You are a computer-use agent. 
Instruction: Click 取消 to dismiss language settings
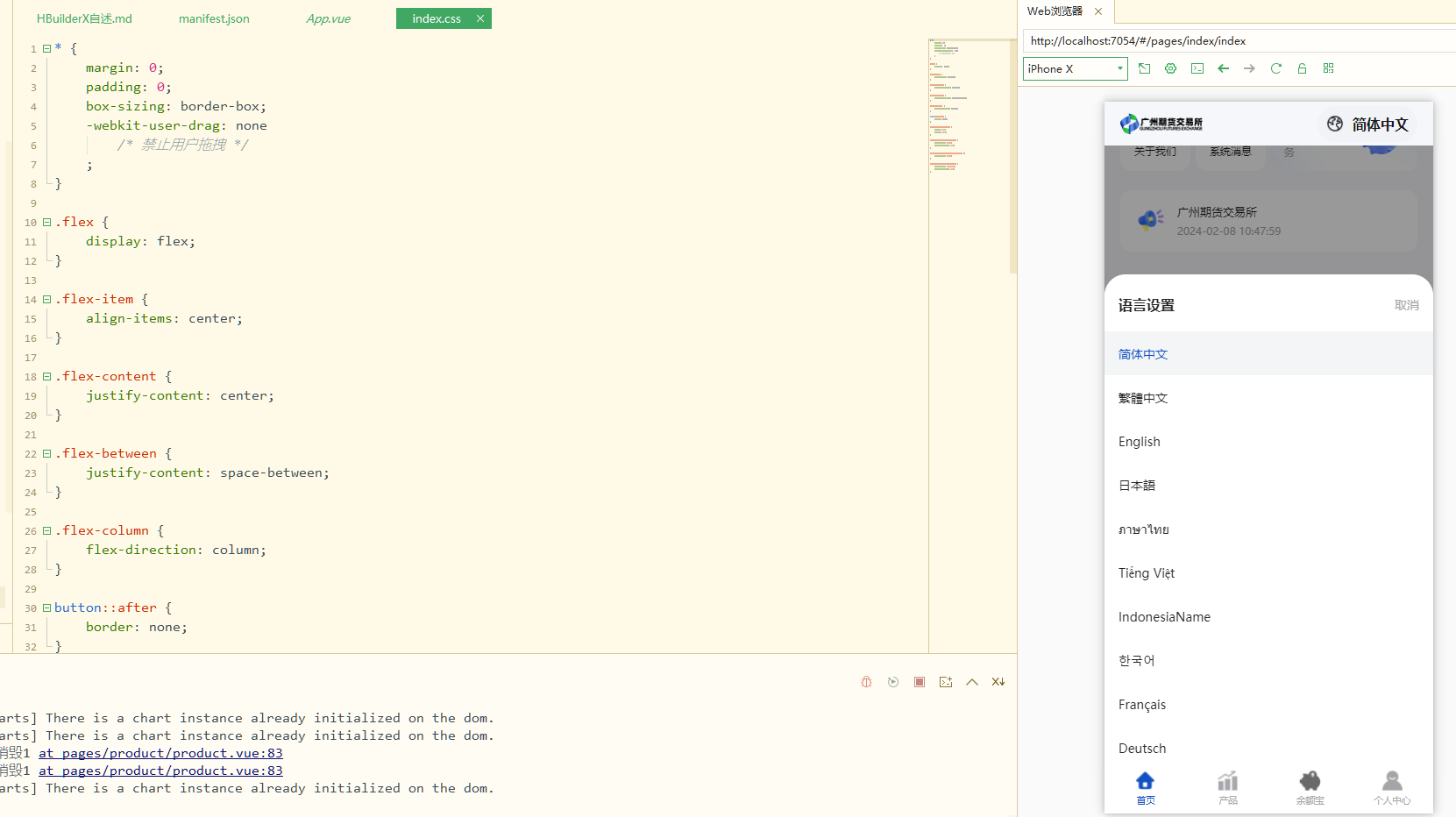click(x=1406, y=305)
